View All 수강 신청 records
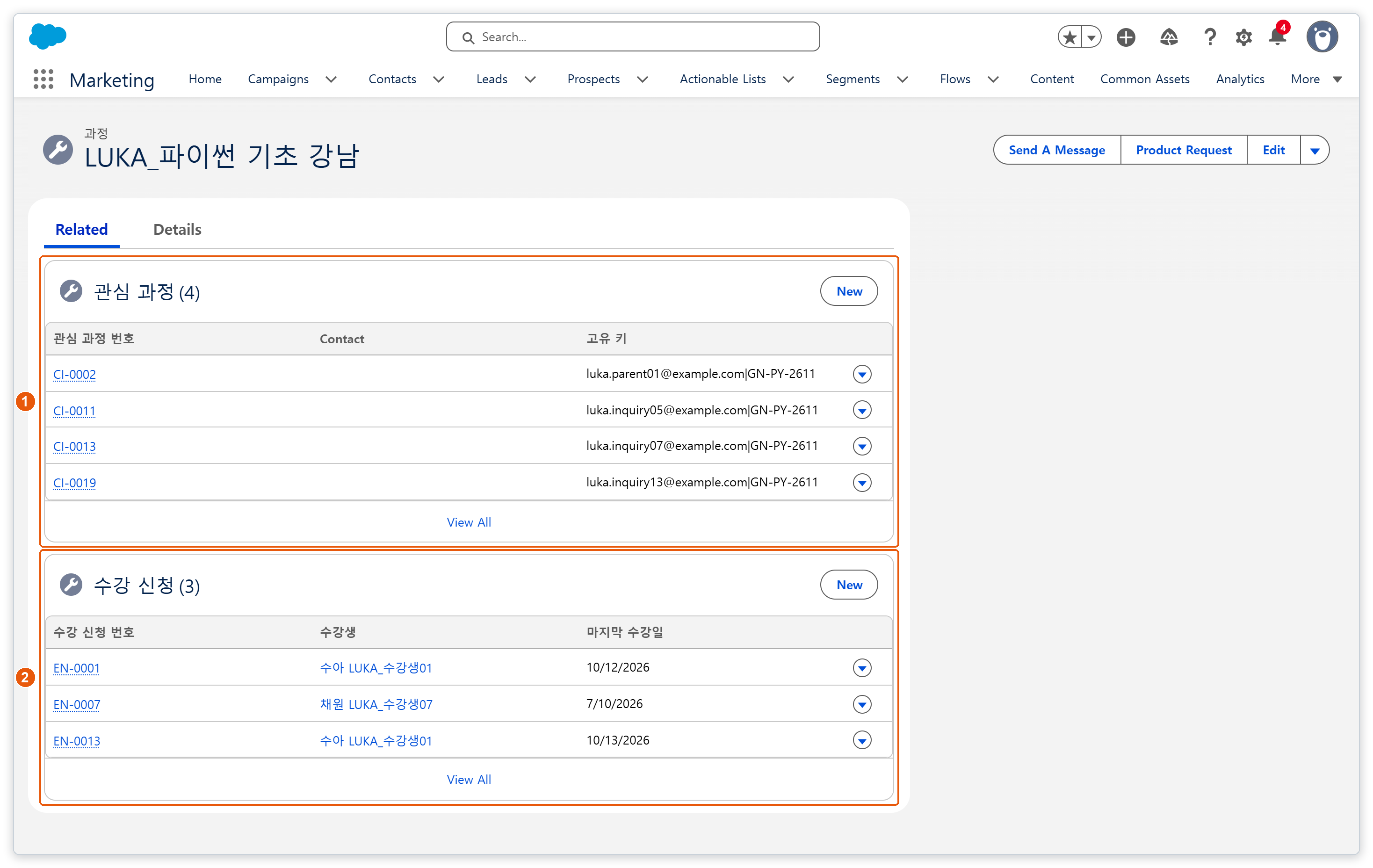Viewport: 1373px width, 868px height. (469, 780)
